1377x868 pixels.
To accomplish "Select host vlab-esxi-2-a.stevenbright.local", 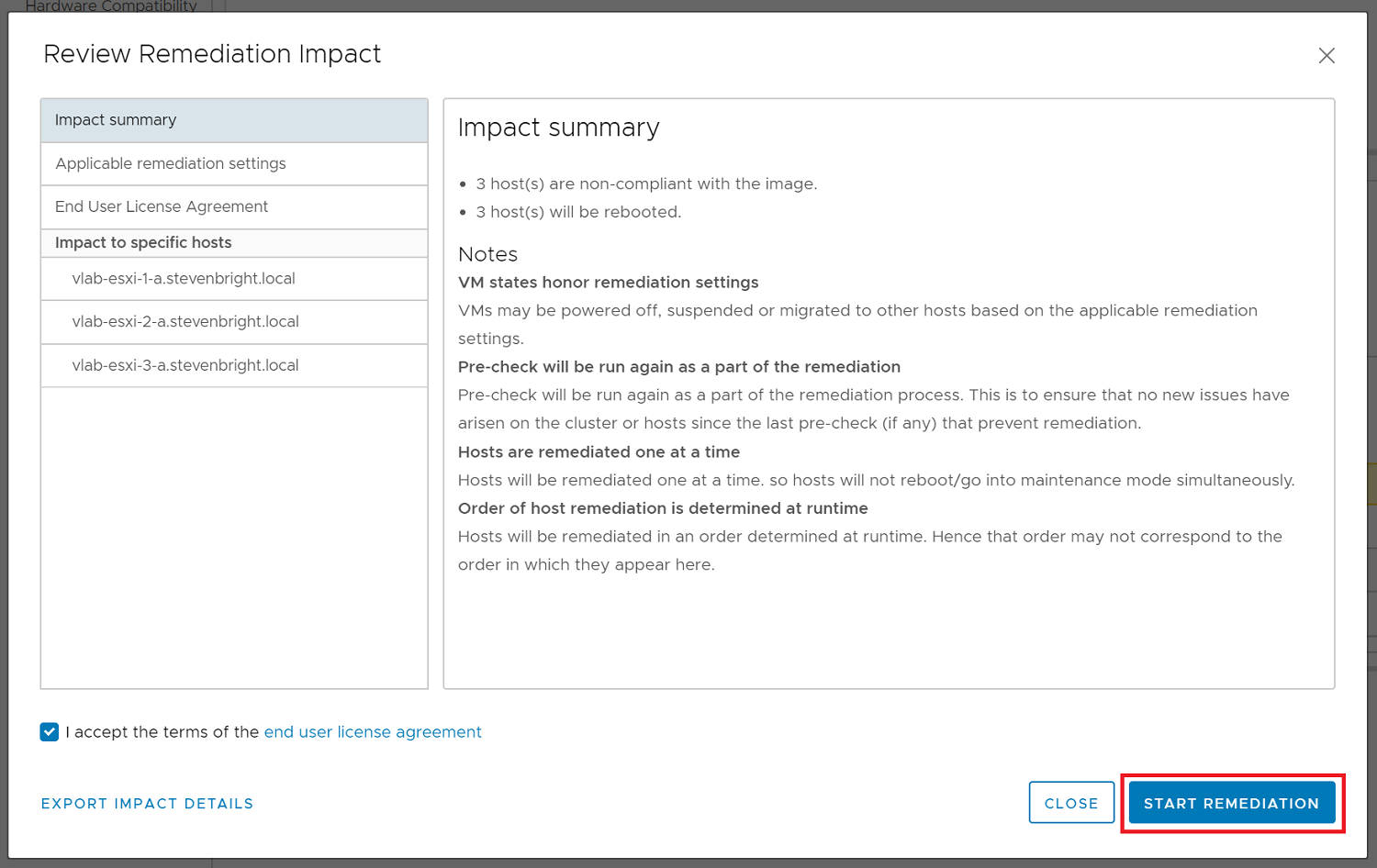I will tap(185, 322).
